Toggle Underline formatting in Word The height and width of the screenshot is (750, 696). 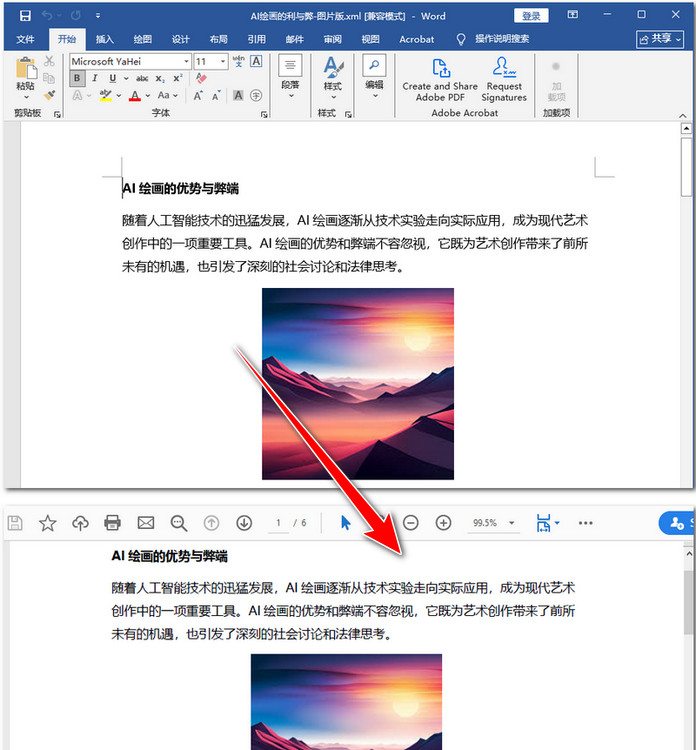(x=112, y=78)
